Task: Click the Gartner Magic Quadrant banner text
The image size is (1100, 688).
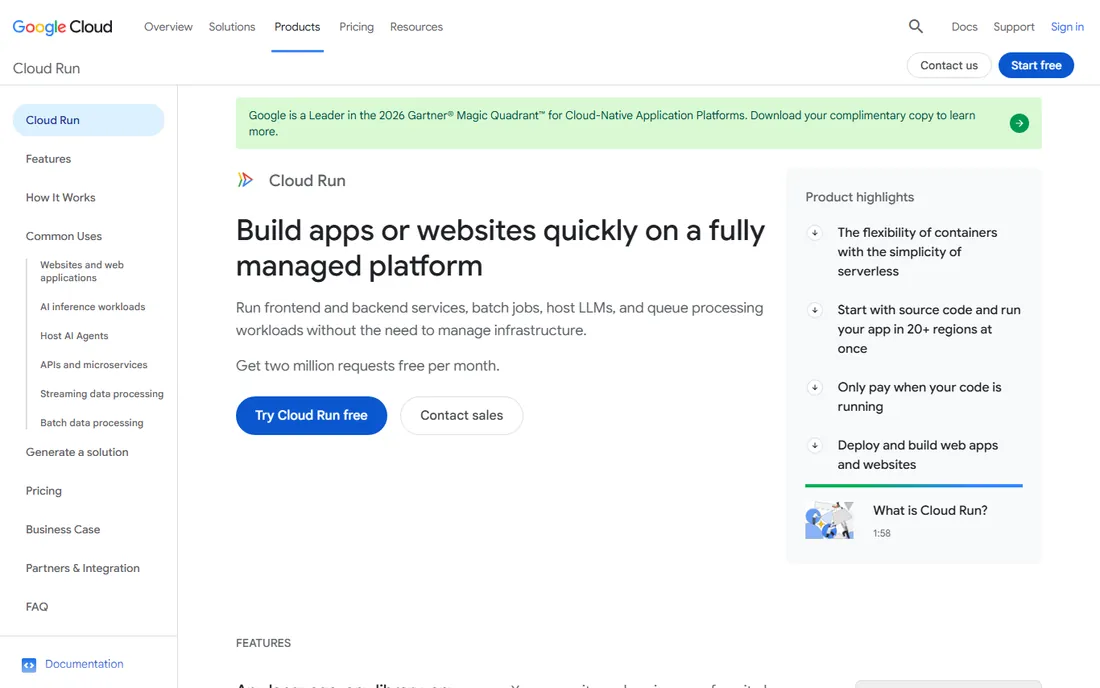Action: click(x=612, y=123)
